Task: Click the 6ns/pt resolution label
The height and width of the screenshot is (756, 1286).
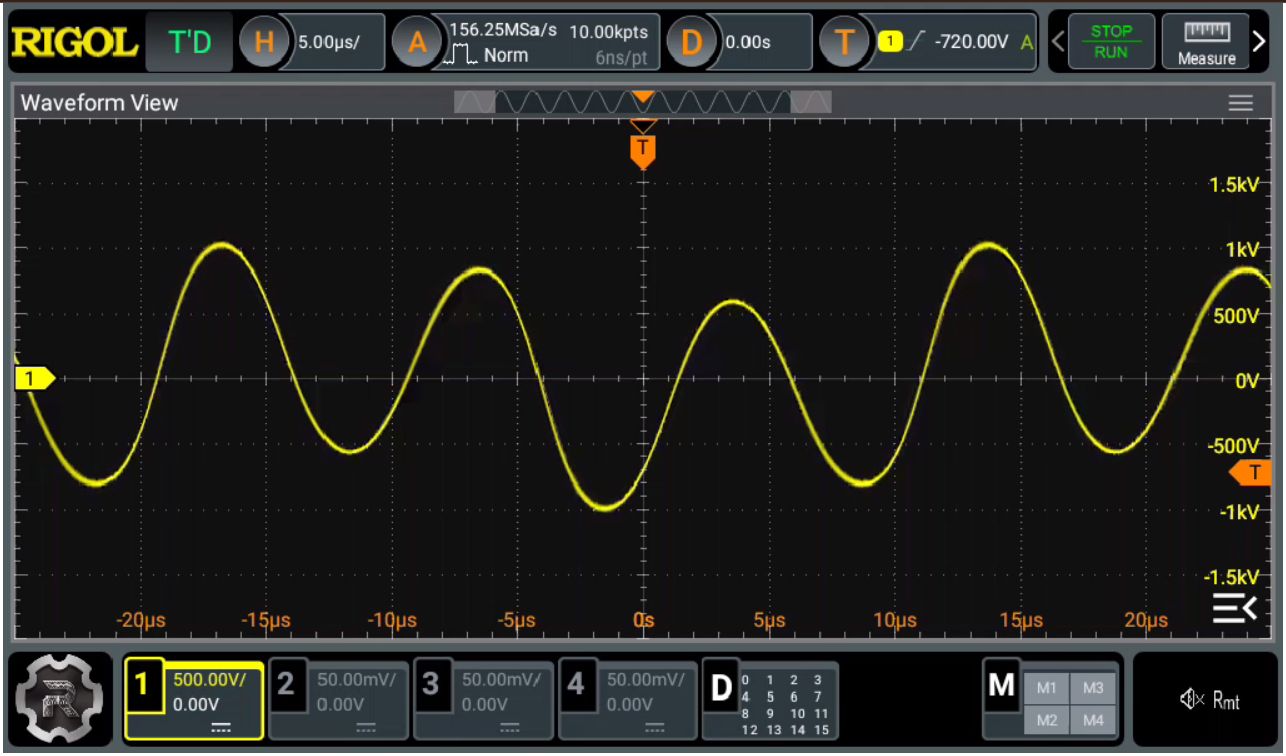Action: pyautogui.click(x=621, y=58)
